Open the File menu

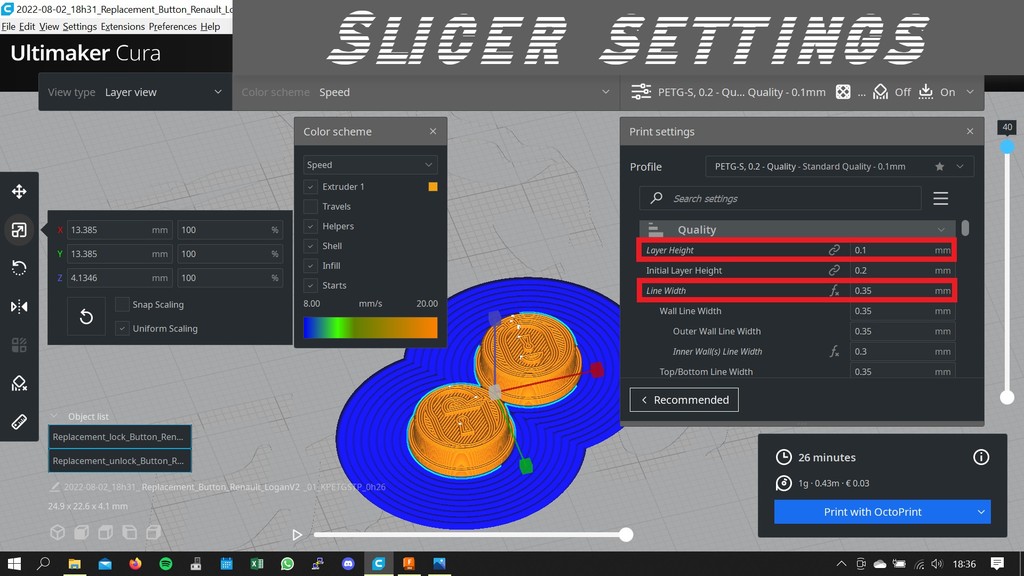pyautogui.click(x=8, y=27)
